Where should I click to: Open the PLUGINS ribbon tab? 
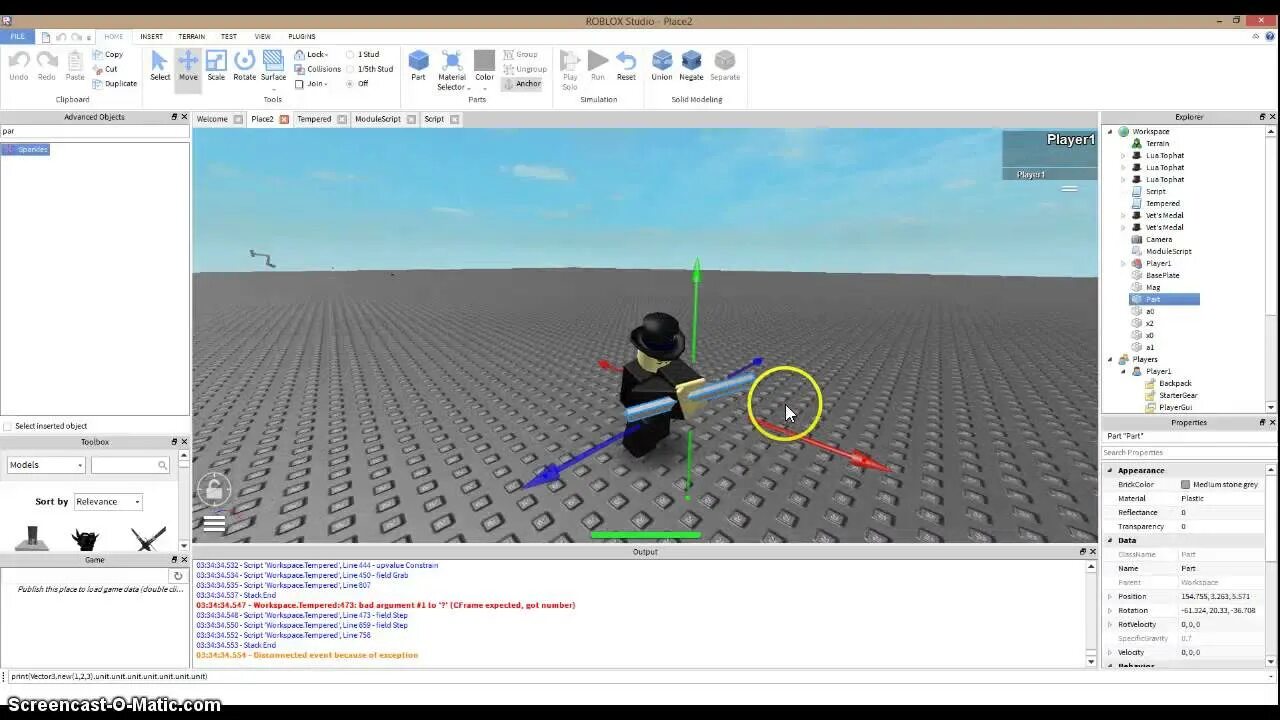point(302,36)
